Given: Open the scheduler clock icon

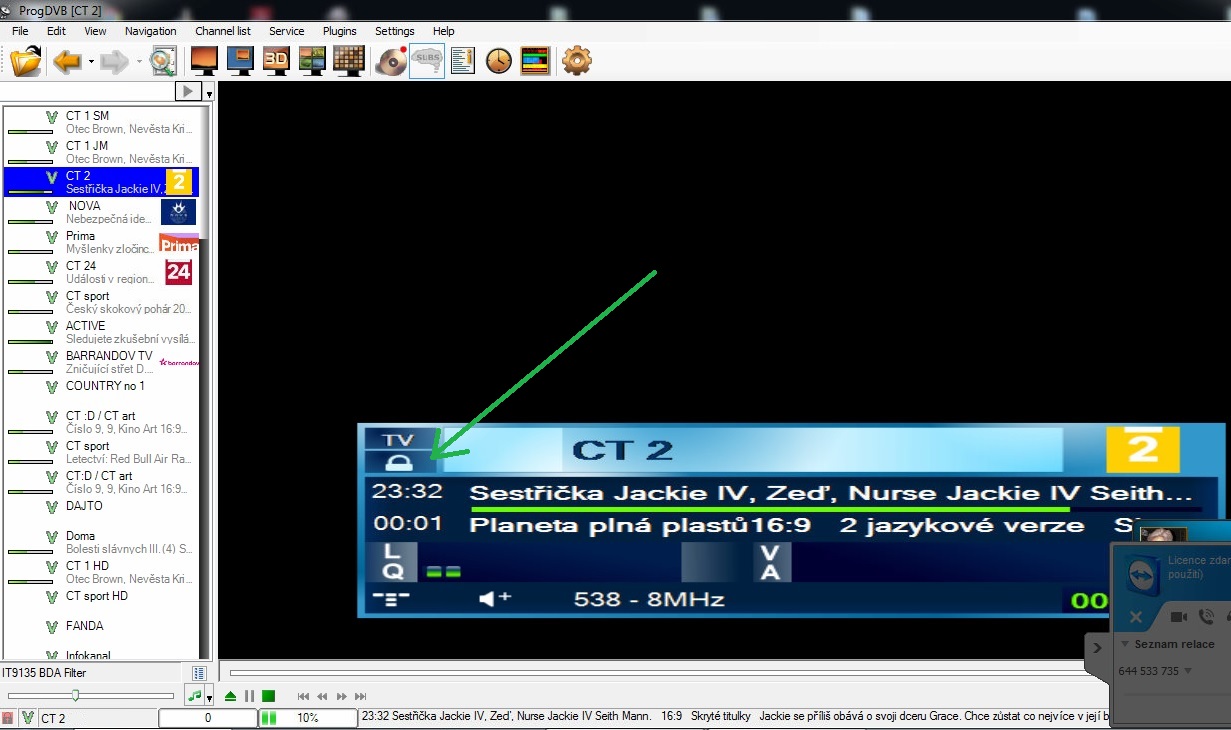Looking at the screenshot, I should point(498,61).
